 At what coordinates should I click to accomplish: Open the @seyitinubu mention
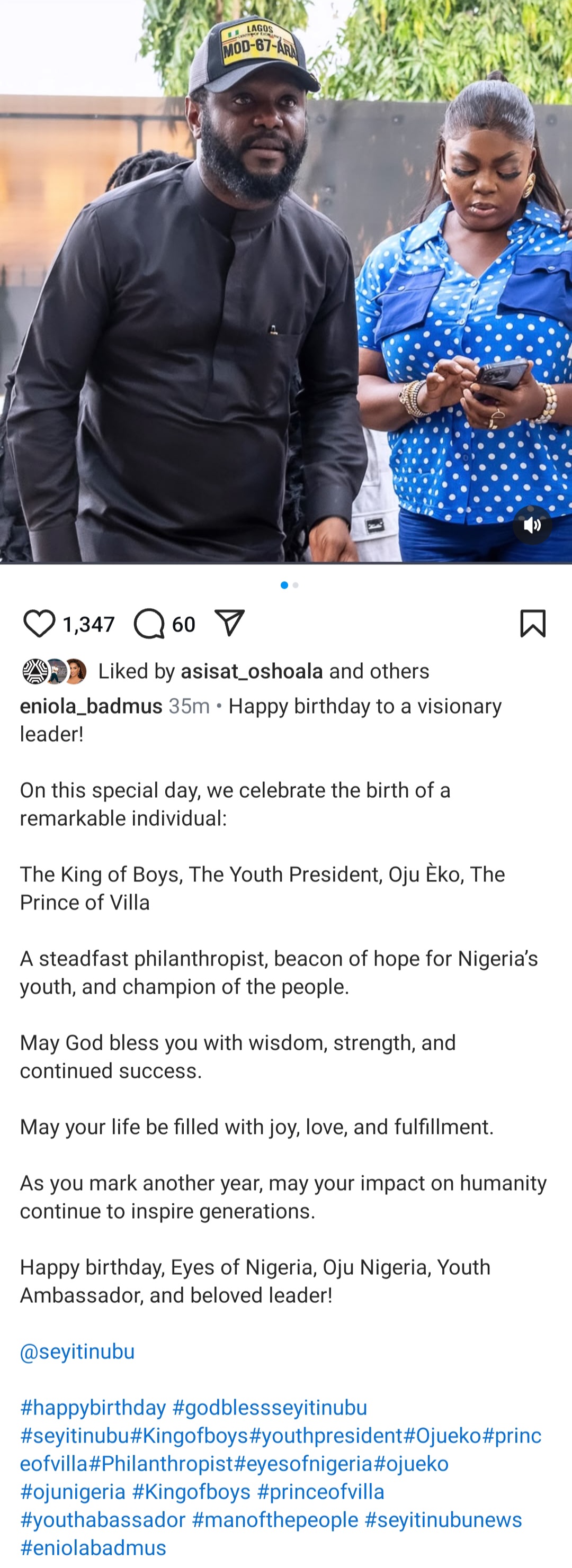pyautogui.click(x=77, y=1351)
